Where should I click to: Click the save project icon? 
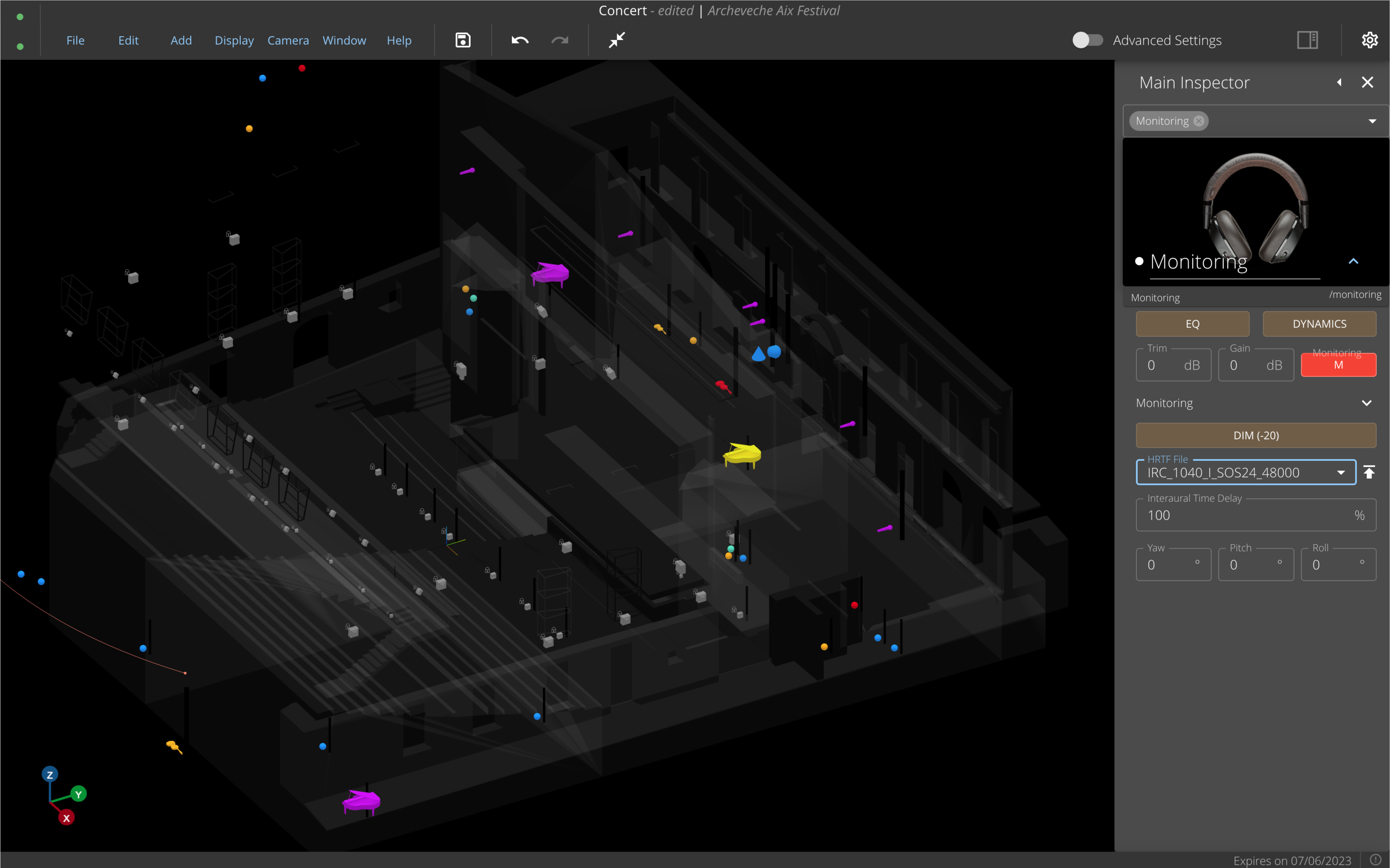(x=463, y=40)
